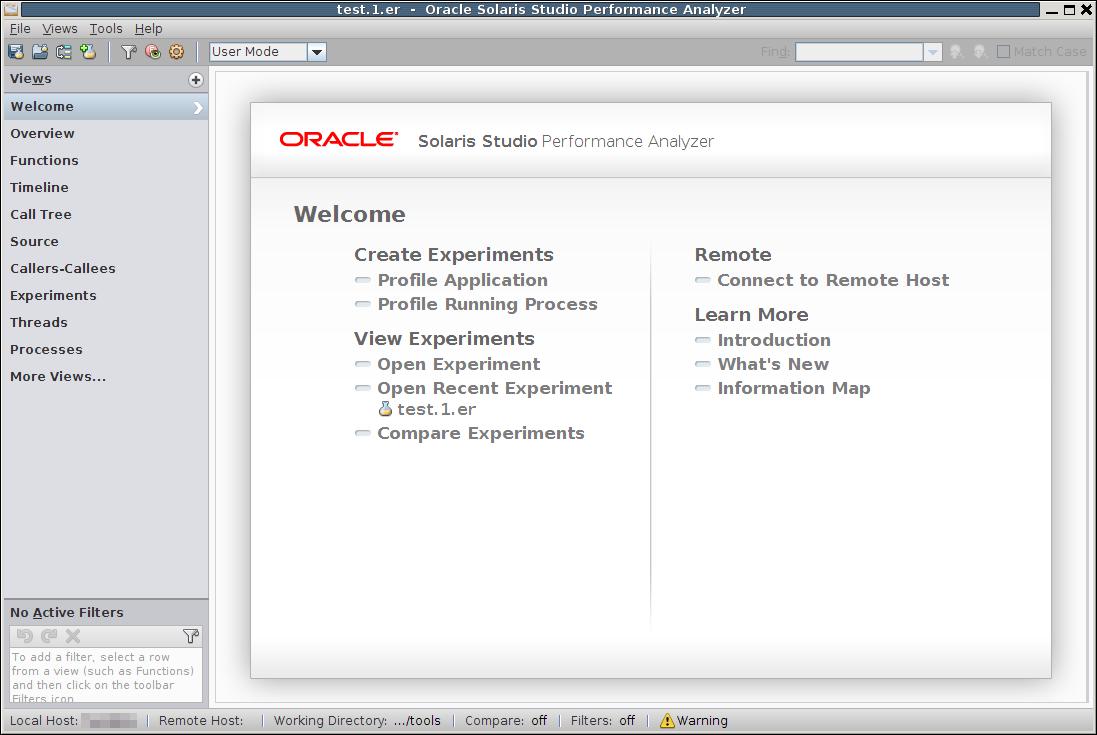Open recent experiment test.1.er link
This screenshot has width=1097, height=735.
tap(437, 409)
